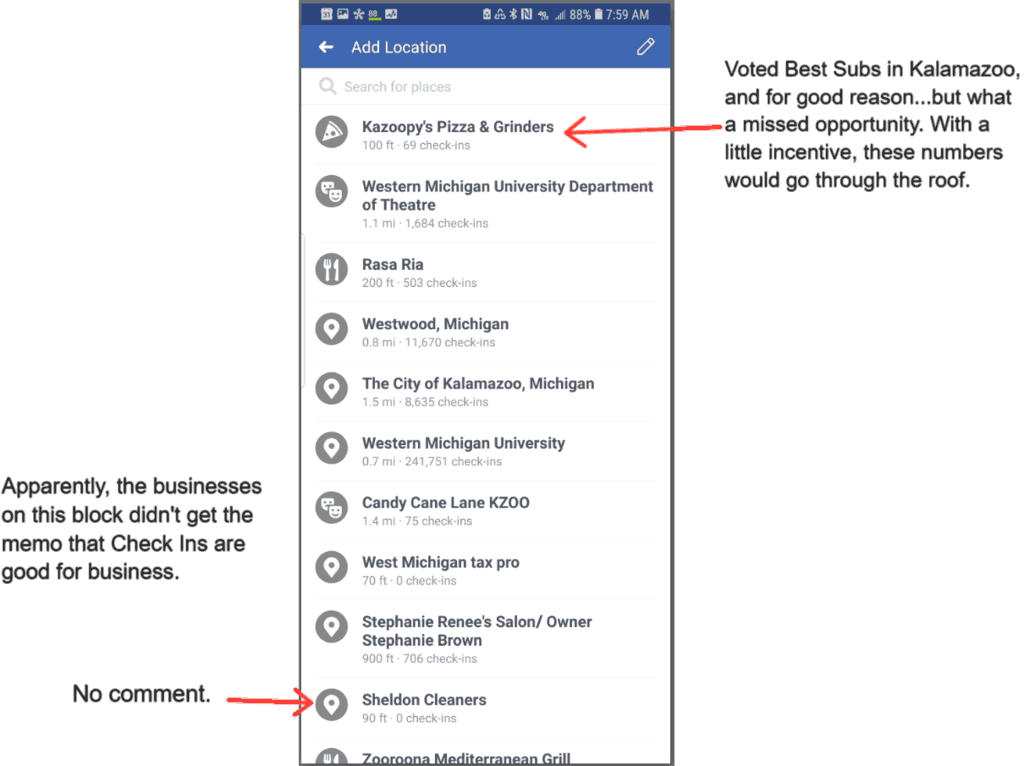Tap the pencil edit icon in header
The width and height of the screenshot is (1024, 766).
point(645,47)
